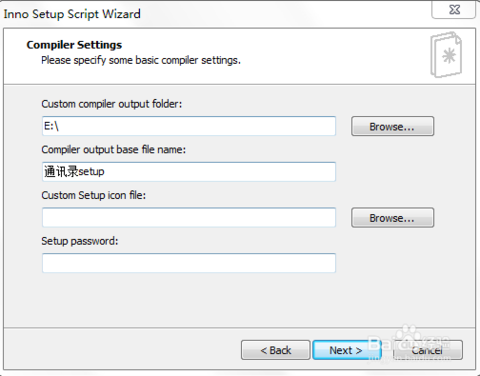Click the "Please specify some basic compiler settings" text

click(141, 60)
